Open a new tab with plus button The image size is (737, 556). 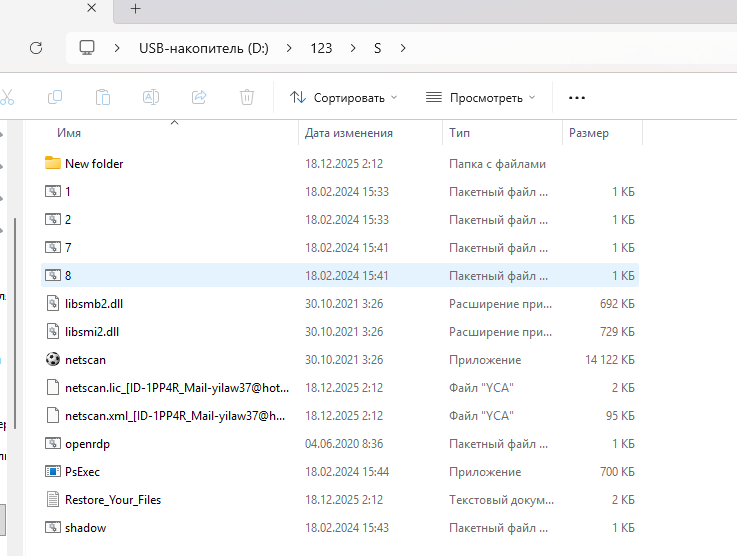click(x=136, y=9)
